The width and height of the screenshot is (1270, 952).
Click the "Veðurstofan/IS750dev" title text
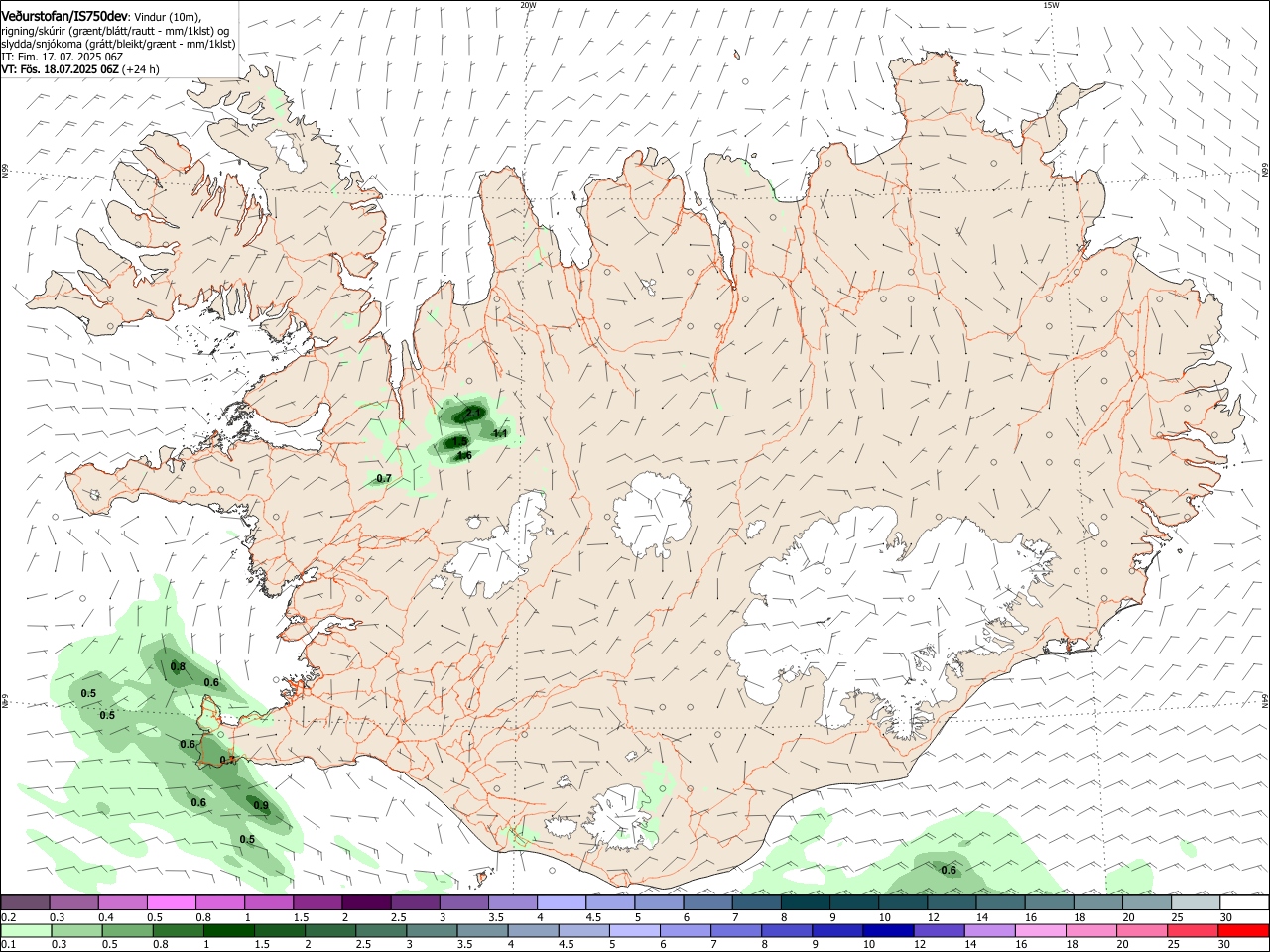tap(64, 16)
